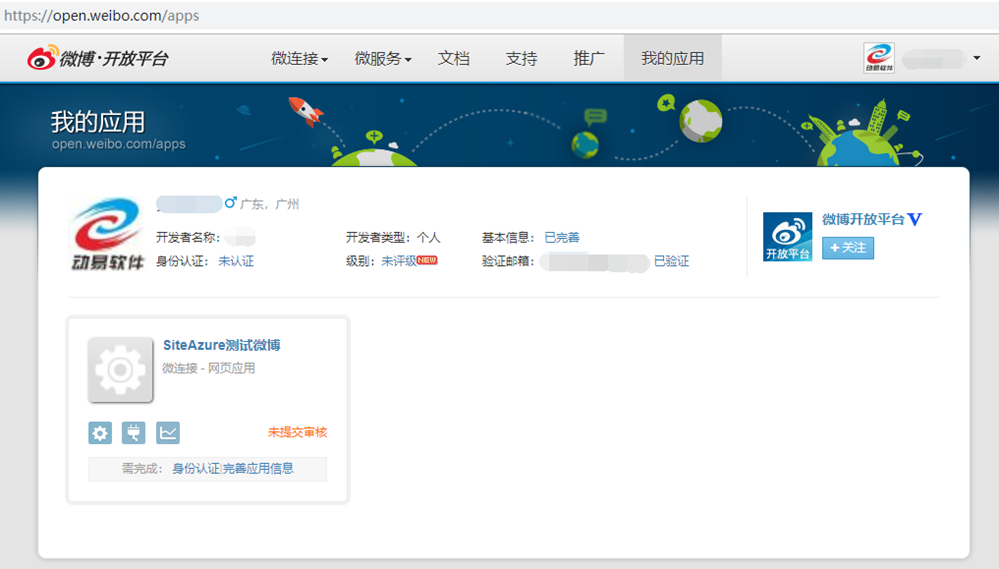Open the account dropdown arrow
This screenshot has width=999, height=569.
pos(976,58)
